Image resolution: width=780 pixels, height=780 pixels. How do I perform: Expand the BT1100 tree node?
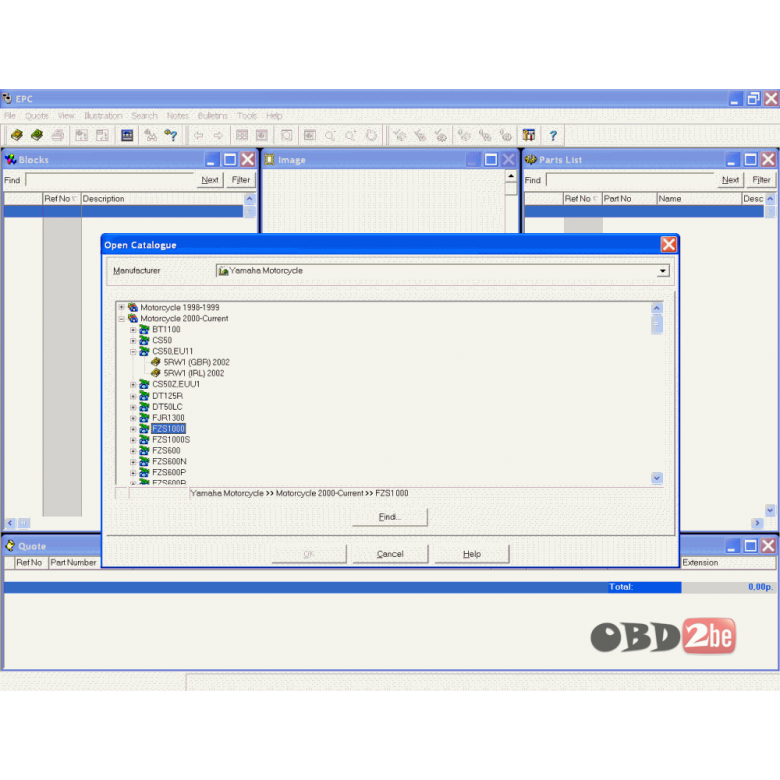click(133, 329)
